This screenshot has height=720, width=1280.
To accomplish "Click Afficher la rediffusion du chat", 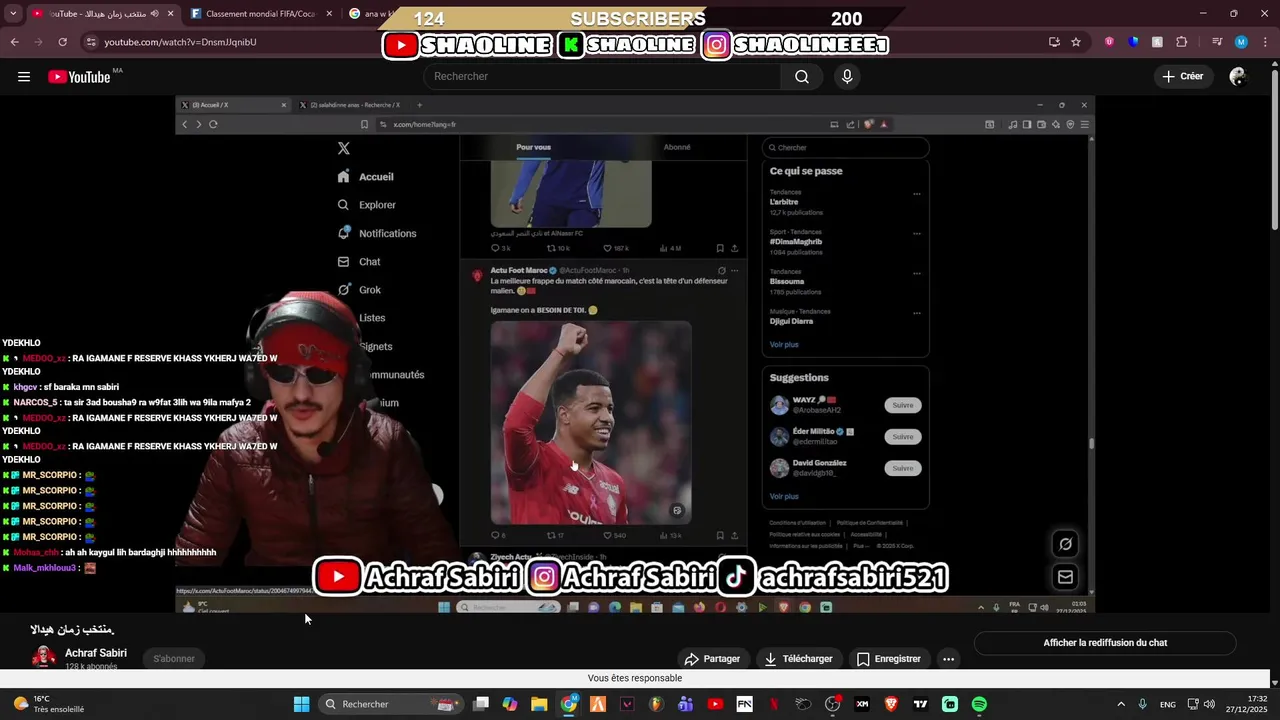I will [1105, 643].
